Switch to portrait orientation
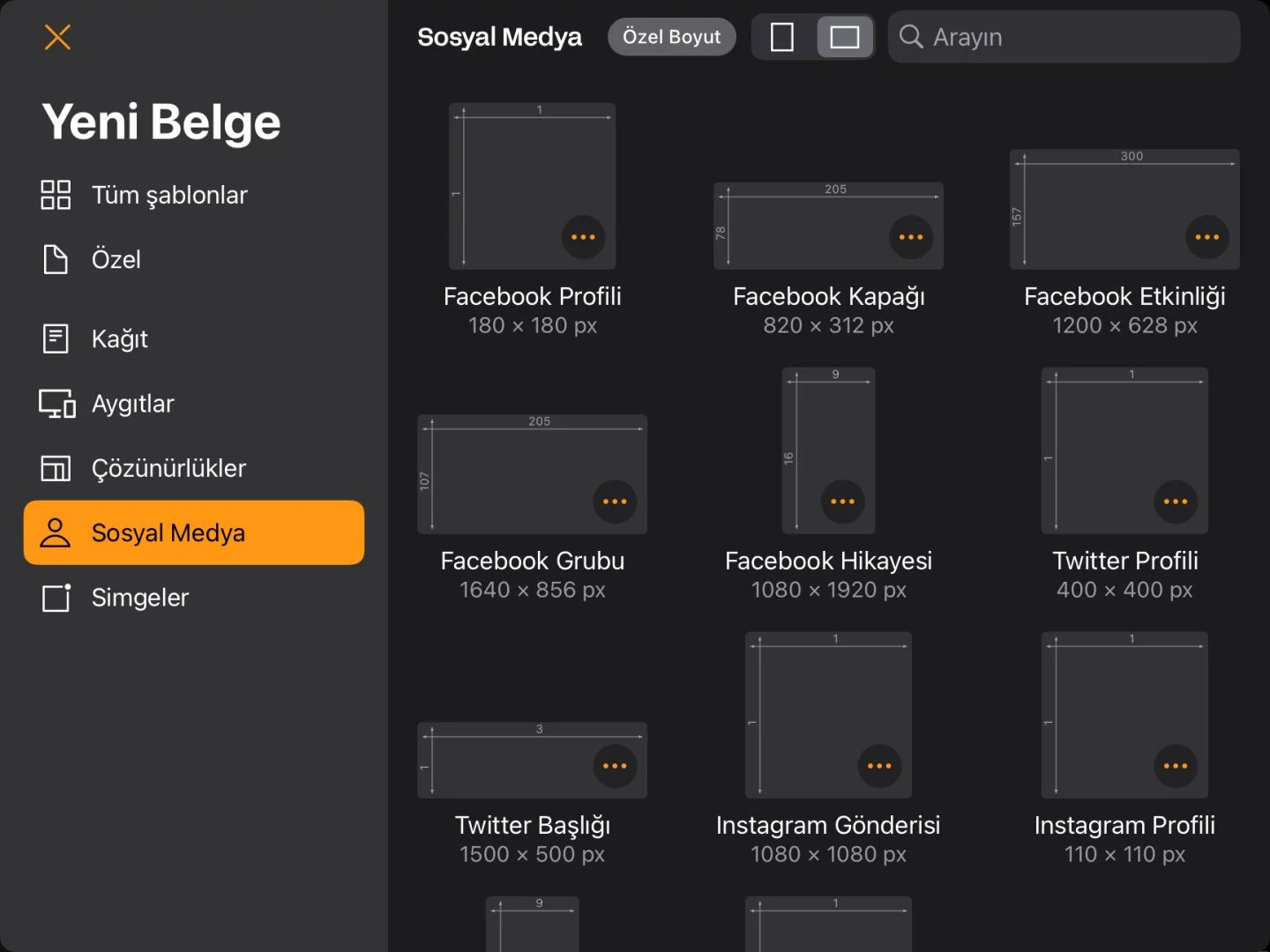Image resolution: width=1270 pixels, height=952 pixels. (x=782, y=37)
